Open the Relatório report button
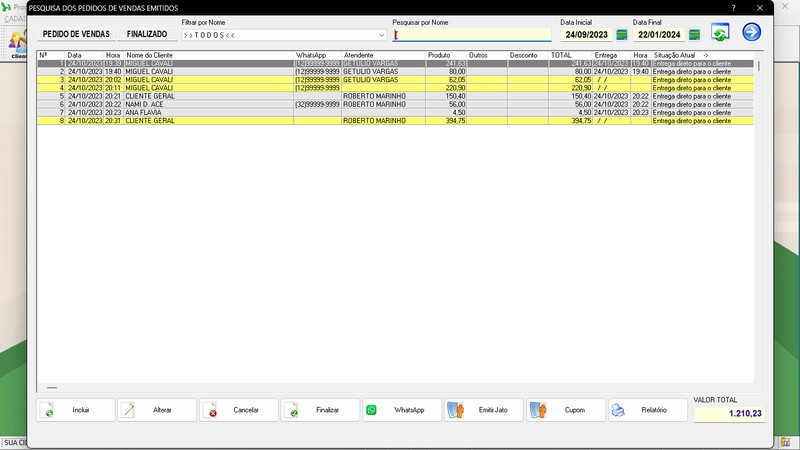800x450 pixels. (x=647, y=410)
